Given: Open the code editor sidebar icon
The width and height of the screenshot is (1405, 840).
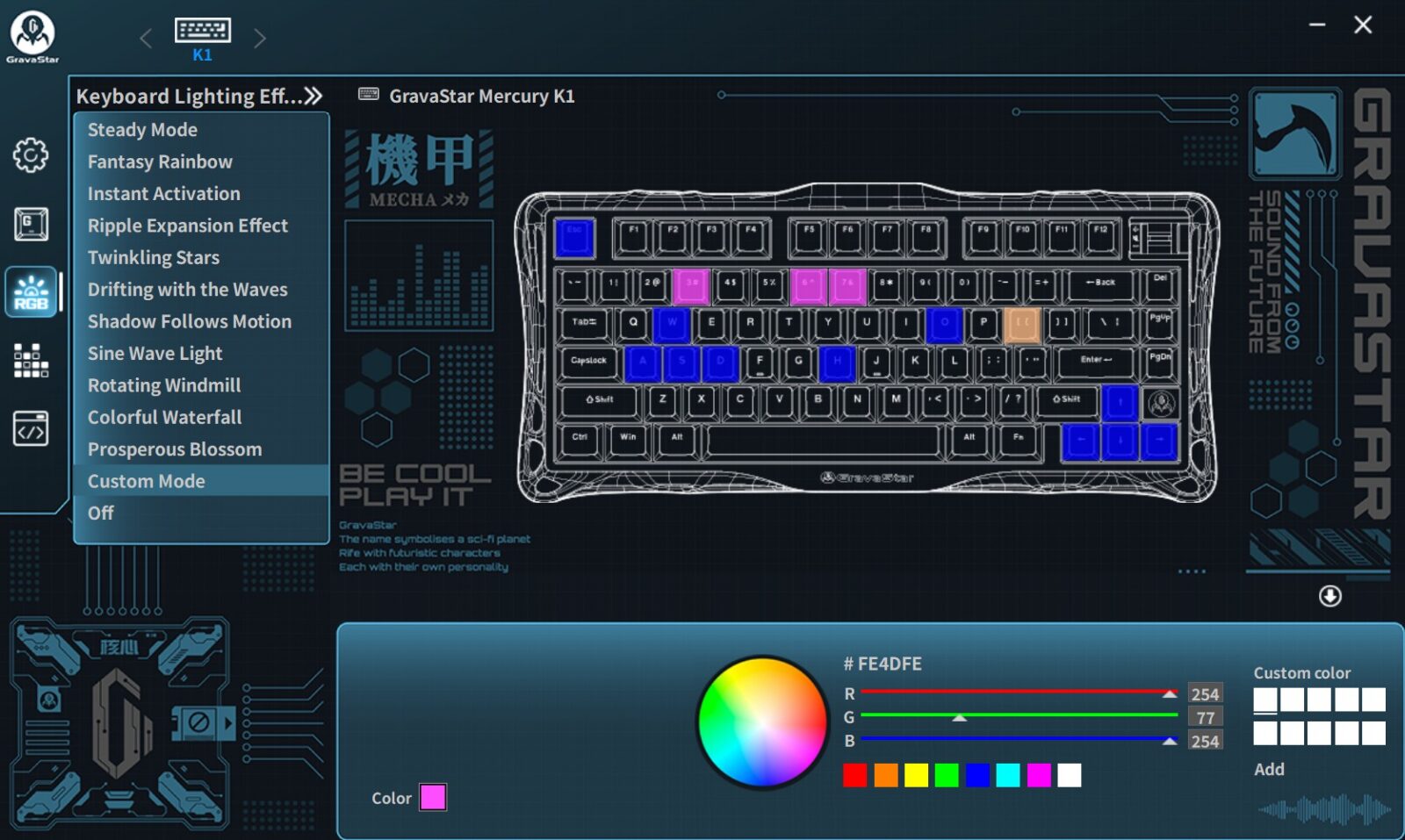Looking at the screenshot, I should (x=31, y=429).
